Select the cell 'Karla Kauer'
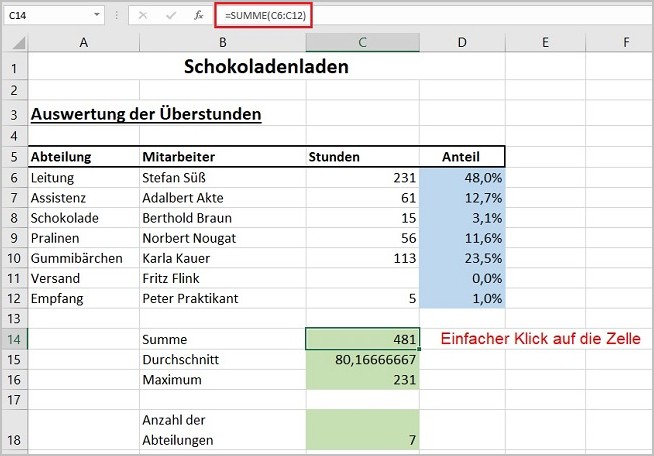654x456 pixels. coord(223,258)
